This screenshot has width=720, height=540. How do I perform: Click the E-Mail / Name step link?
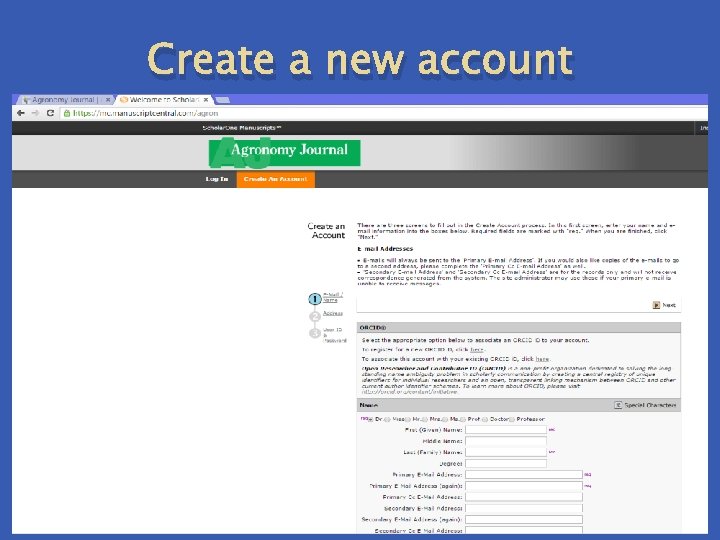coord(332,297)
